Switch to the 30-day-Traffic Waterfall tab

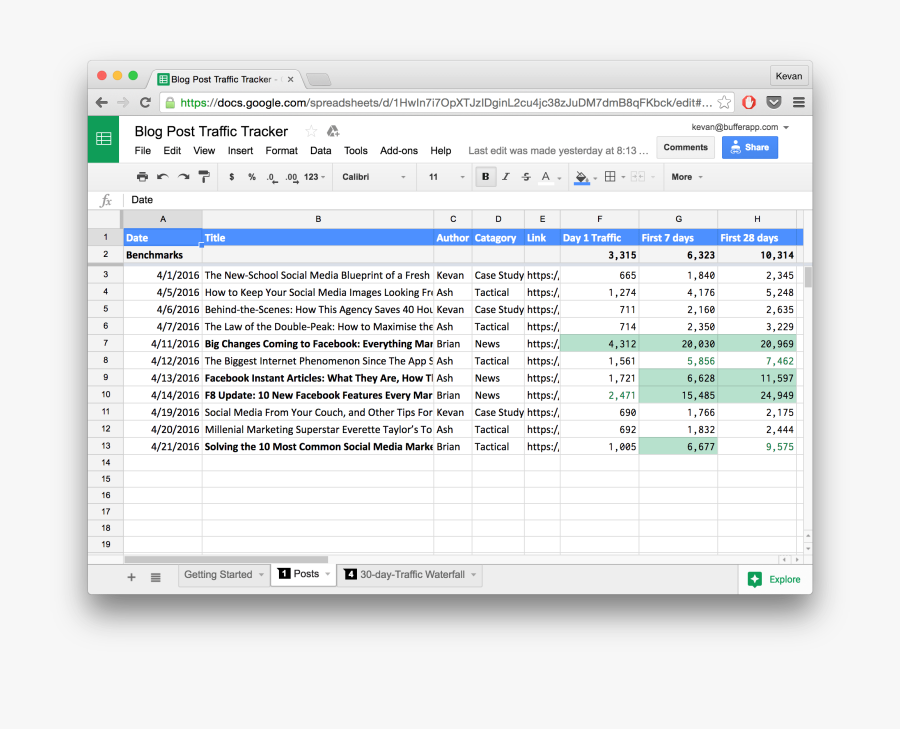[x=410, y=575]
